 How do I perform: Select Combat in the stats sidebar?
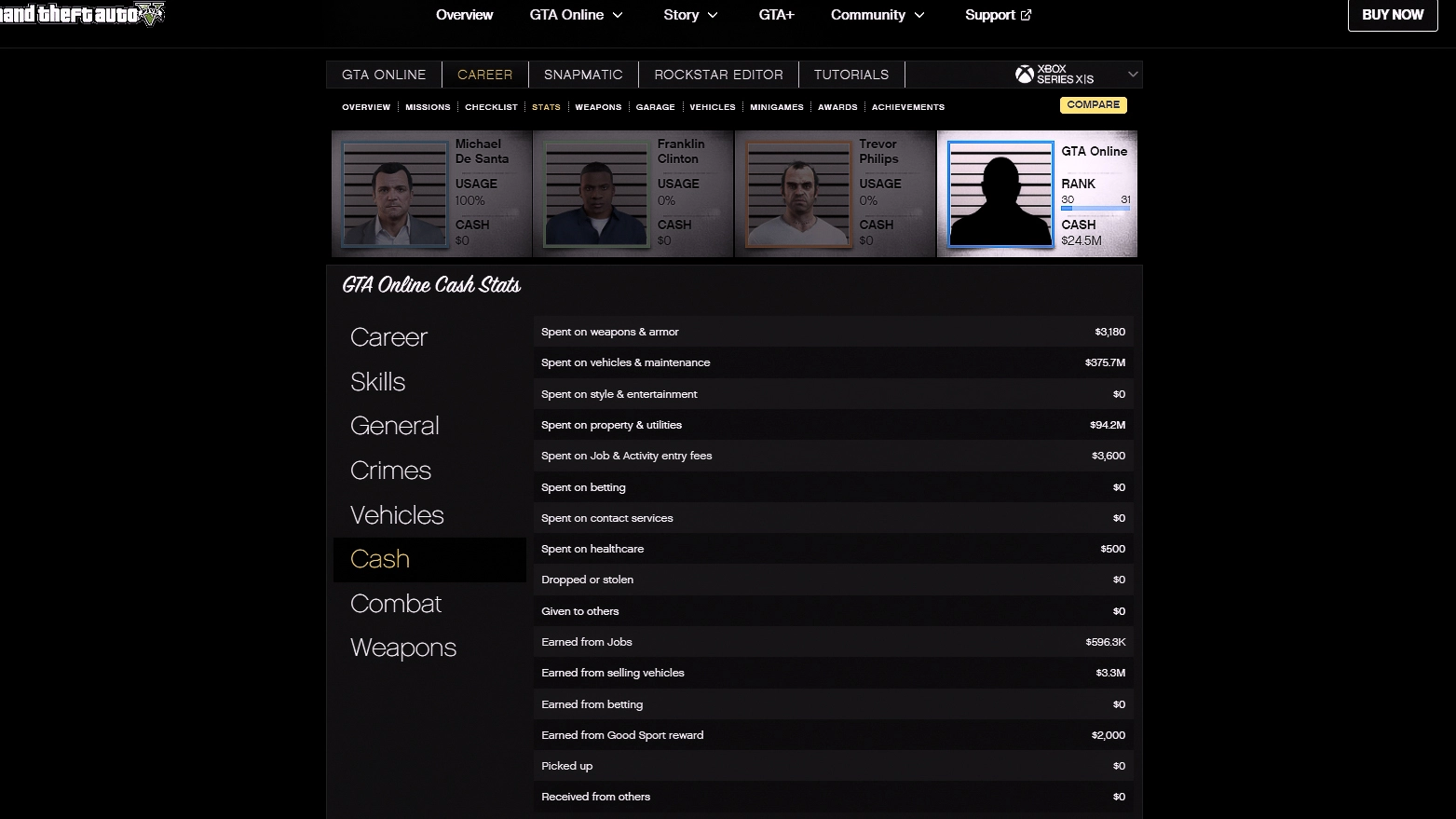(396, 604)
